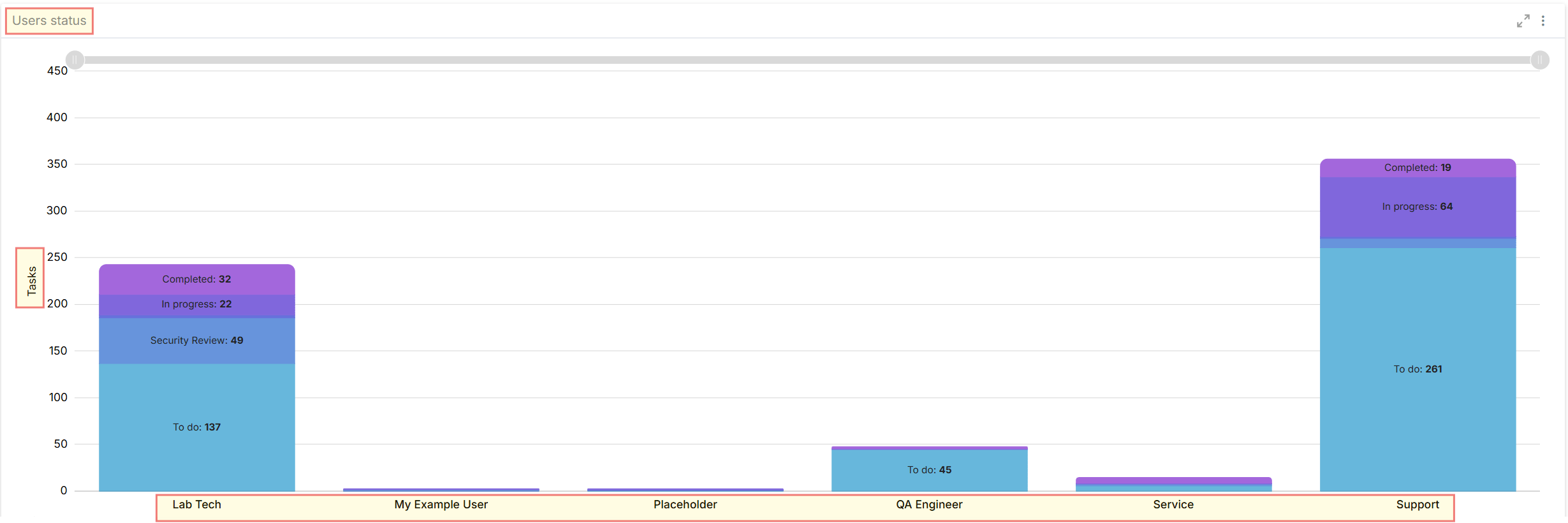The height and width of the screenshot is (523, 1568).
Task: Click the 'QA Engineer' axis label
Action: click(929, 505)
